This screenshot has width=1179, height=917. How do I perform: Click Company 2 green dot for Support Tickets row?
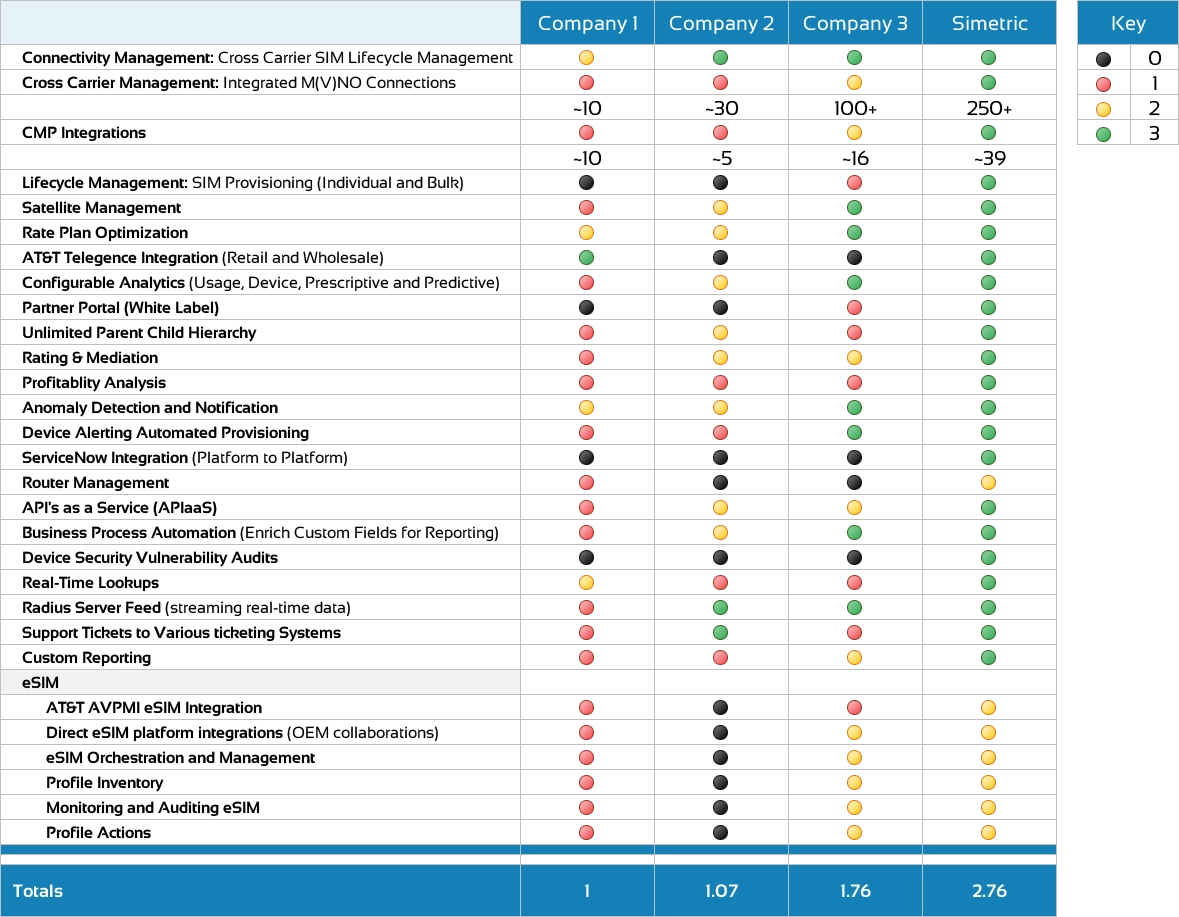coord(720,633)
